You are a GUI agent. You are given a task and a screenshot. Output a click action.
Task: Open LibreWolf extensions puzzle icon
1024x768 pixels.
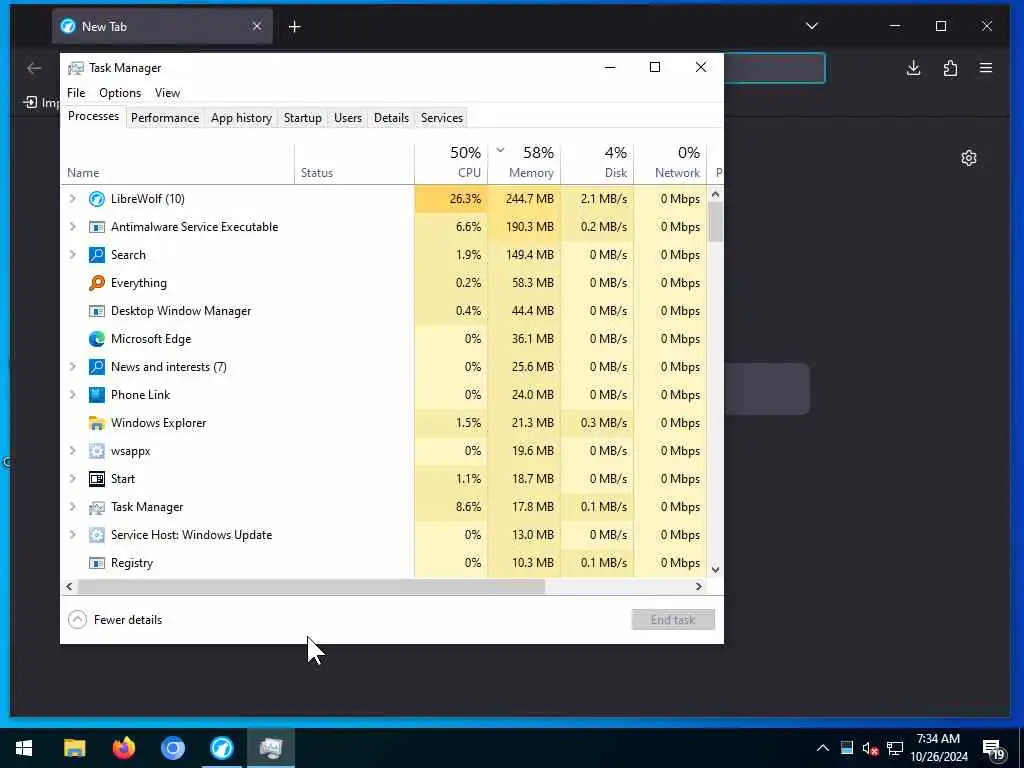(x=950, y=68)
